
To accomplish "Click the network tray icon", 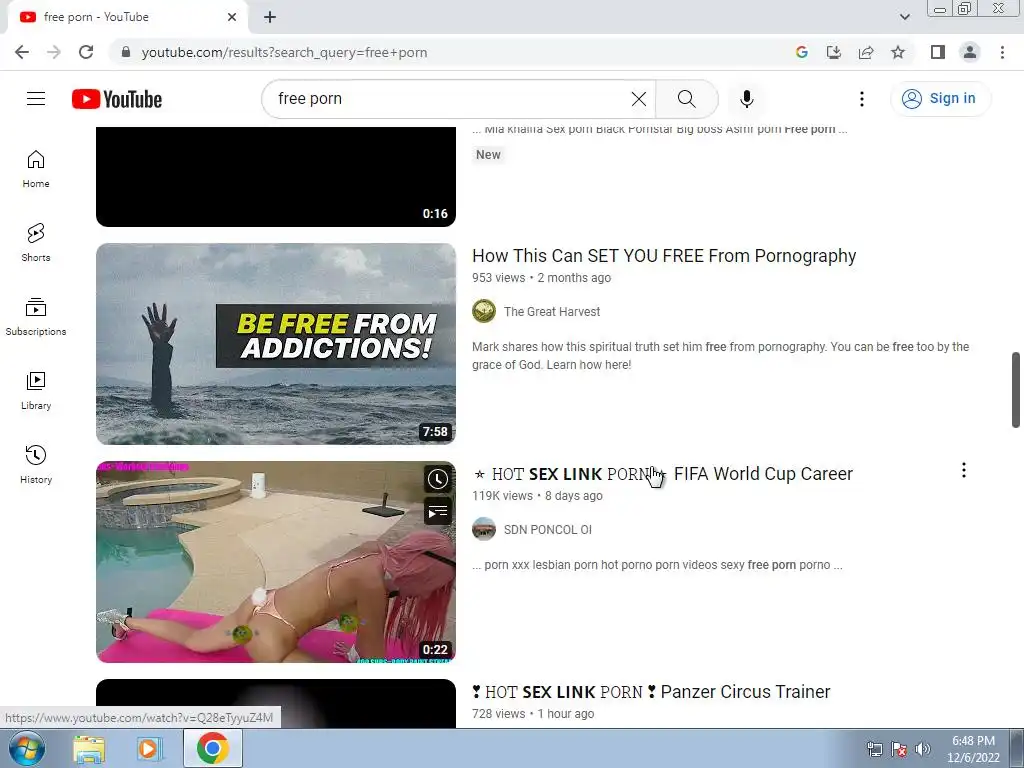I will 874,749.
